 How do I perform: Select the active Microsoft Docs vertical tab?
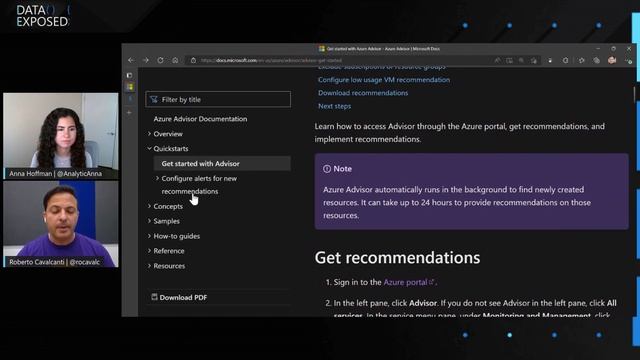[x=130, y=87]
